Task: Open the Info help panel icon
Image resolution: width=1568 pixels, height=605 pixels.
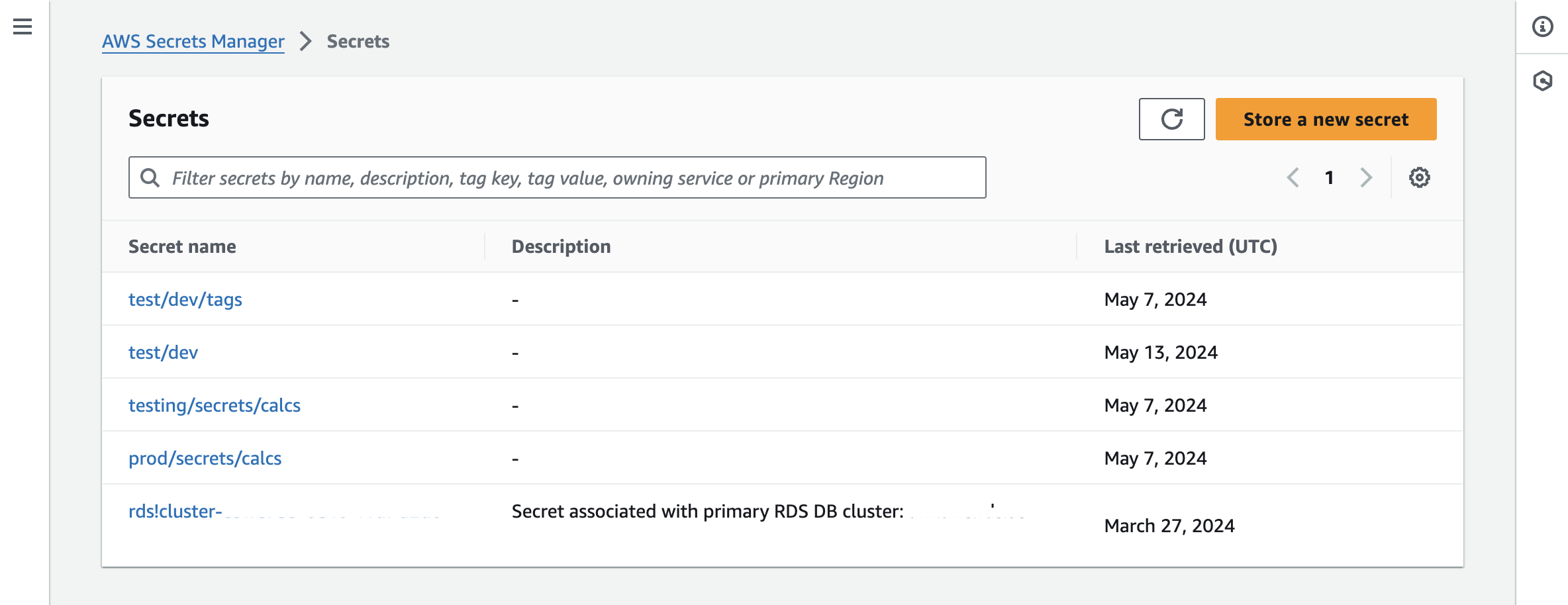Action: click(x=1543, y=28)
